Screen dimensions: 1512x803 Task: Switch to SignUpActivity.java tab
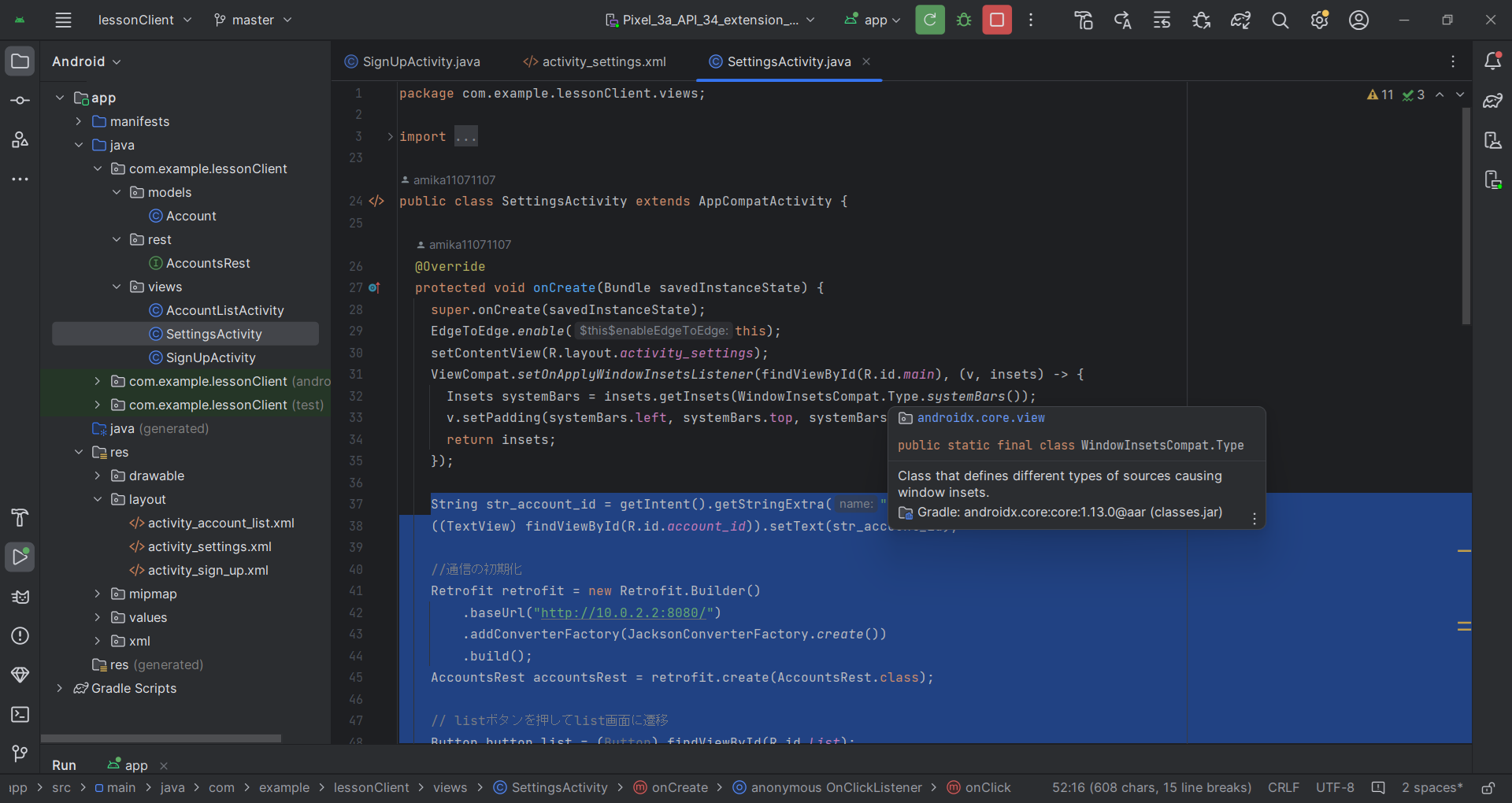[413, 61]
